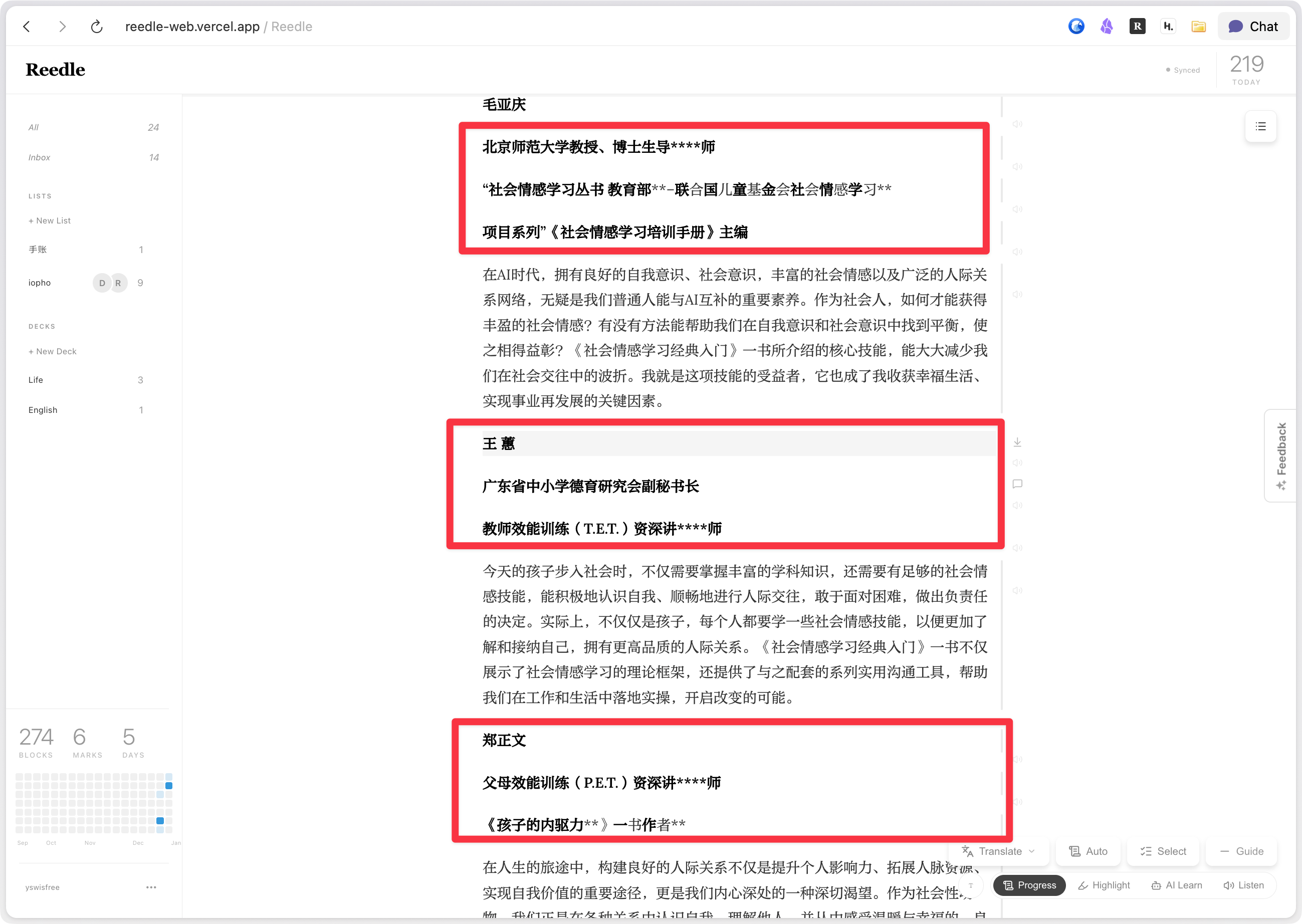
Task: Open the three-dots menu beside yswisfree
Action: [151, 887]
